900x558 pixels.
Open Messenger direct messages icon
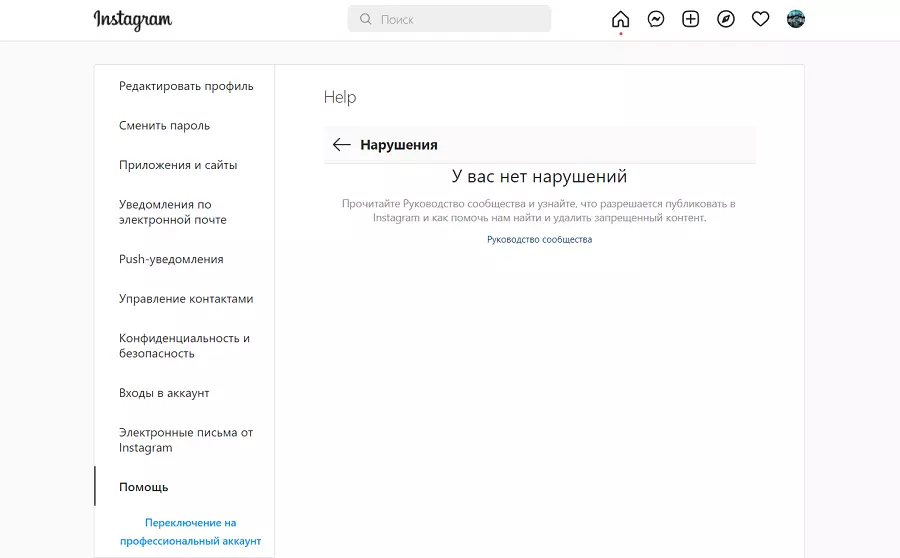coord(656,19)
